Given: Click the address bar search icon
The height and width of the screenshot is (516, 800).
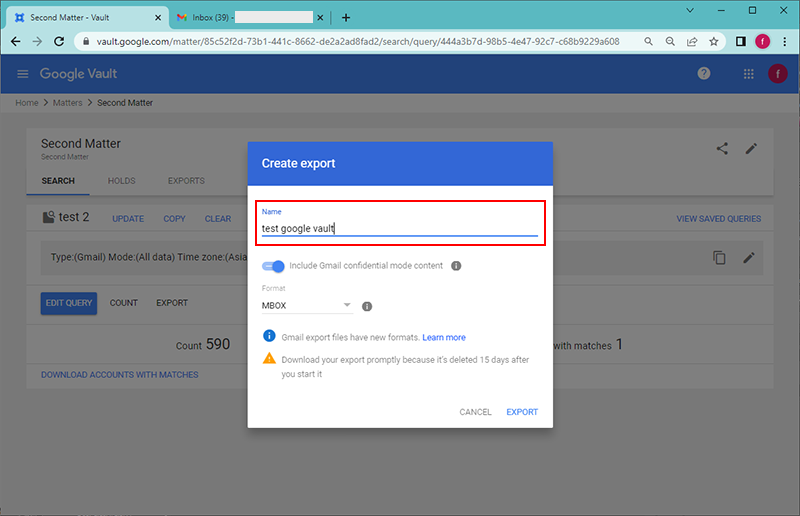Looking at the screenshot, I should [x=648, y=42].
